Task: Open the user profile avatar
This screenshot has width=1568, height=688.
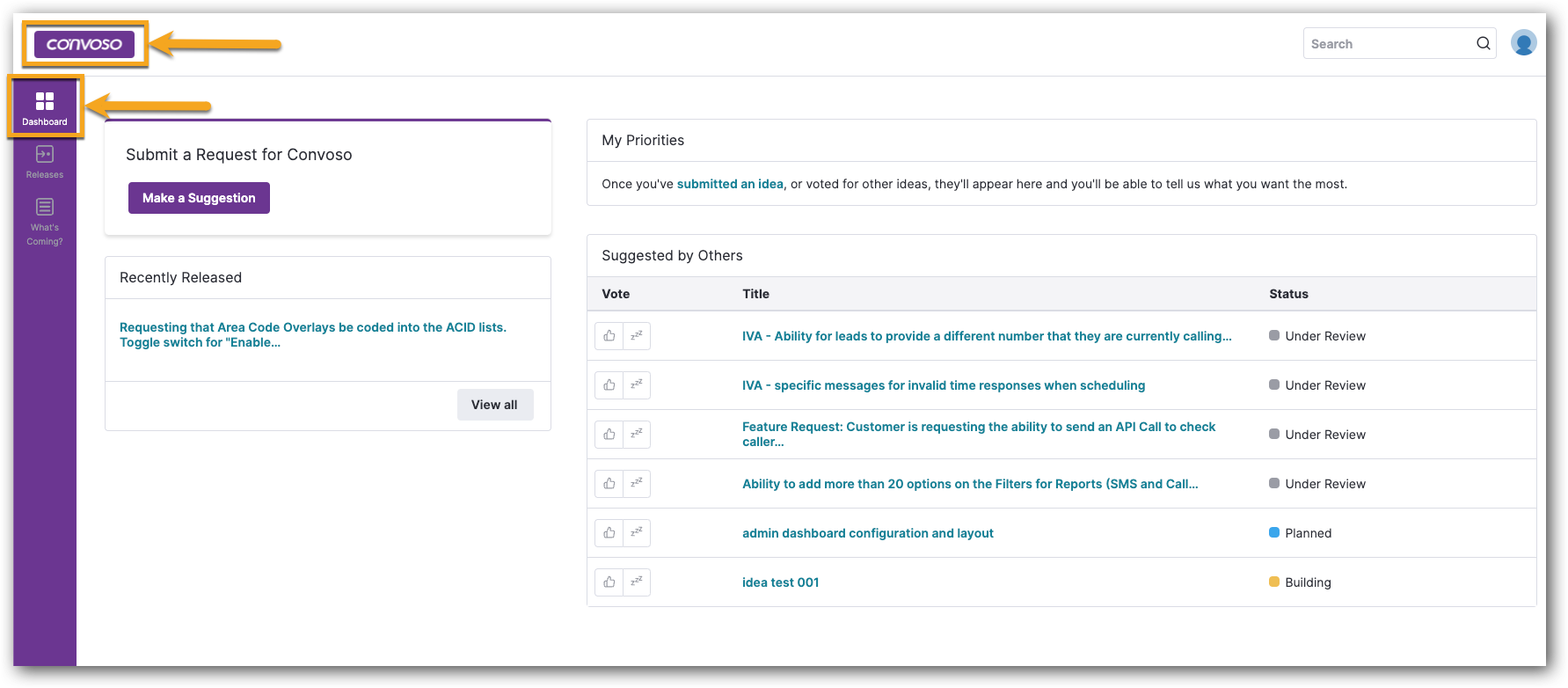Action: 1523,43
